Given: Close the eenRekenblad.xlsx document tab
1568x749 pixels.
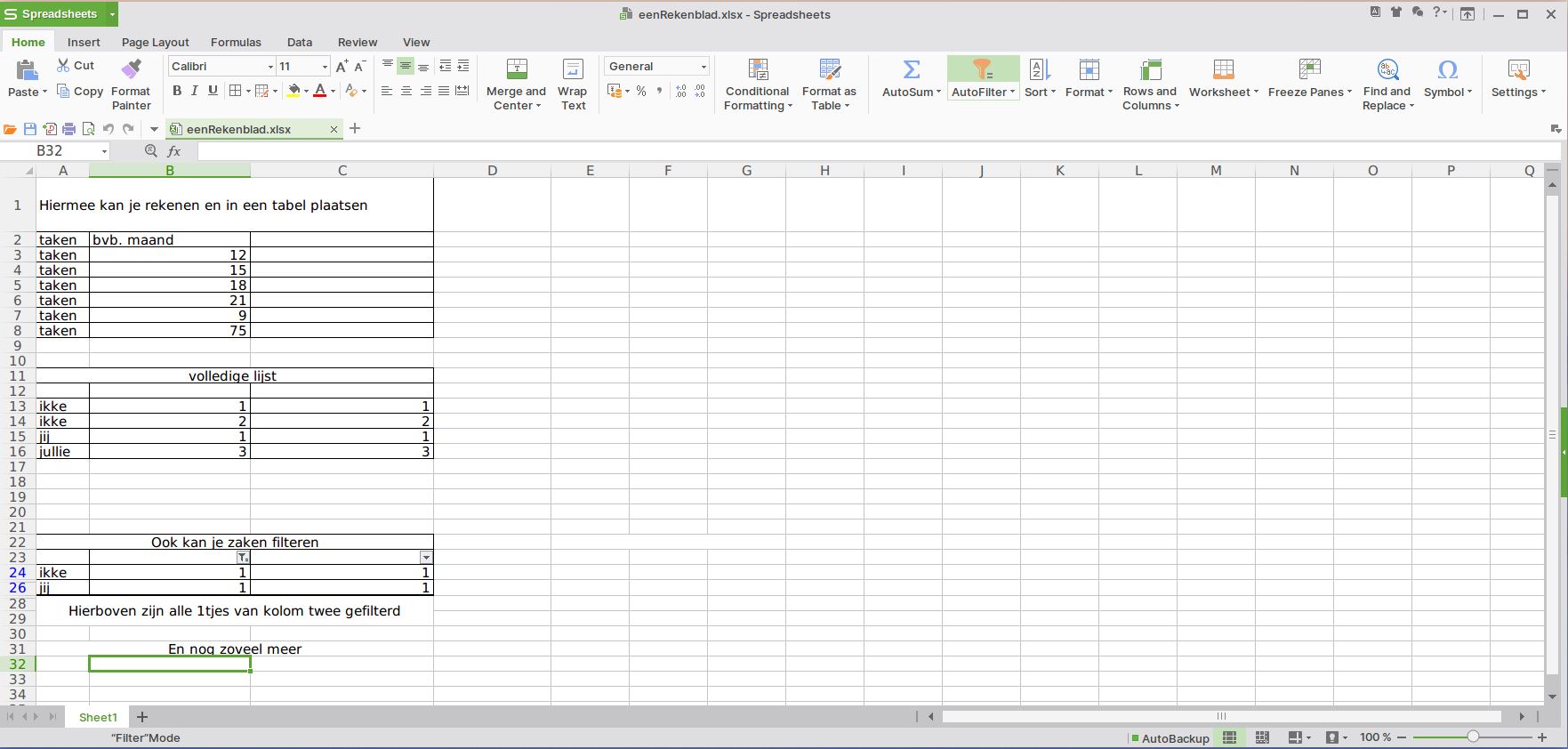Looking at the screenshot, I should (334, 129).
